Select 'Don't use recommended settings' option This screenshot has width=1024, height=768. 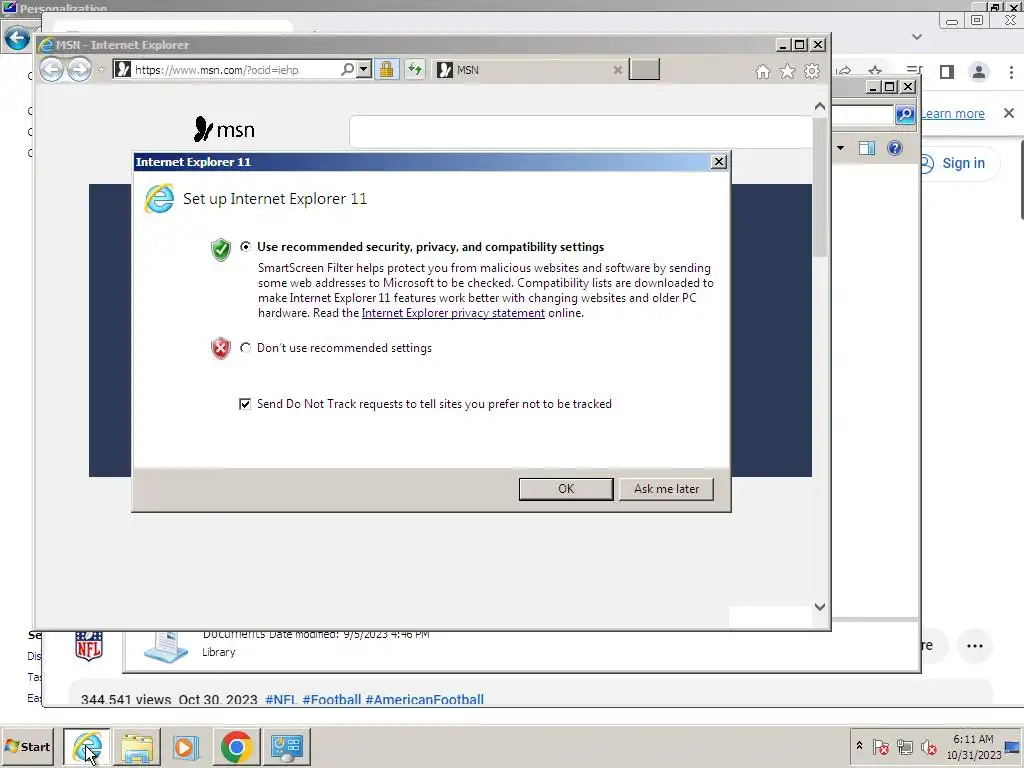click(245, 348)
